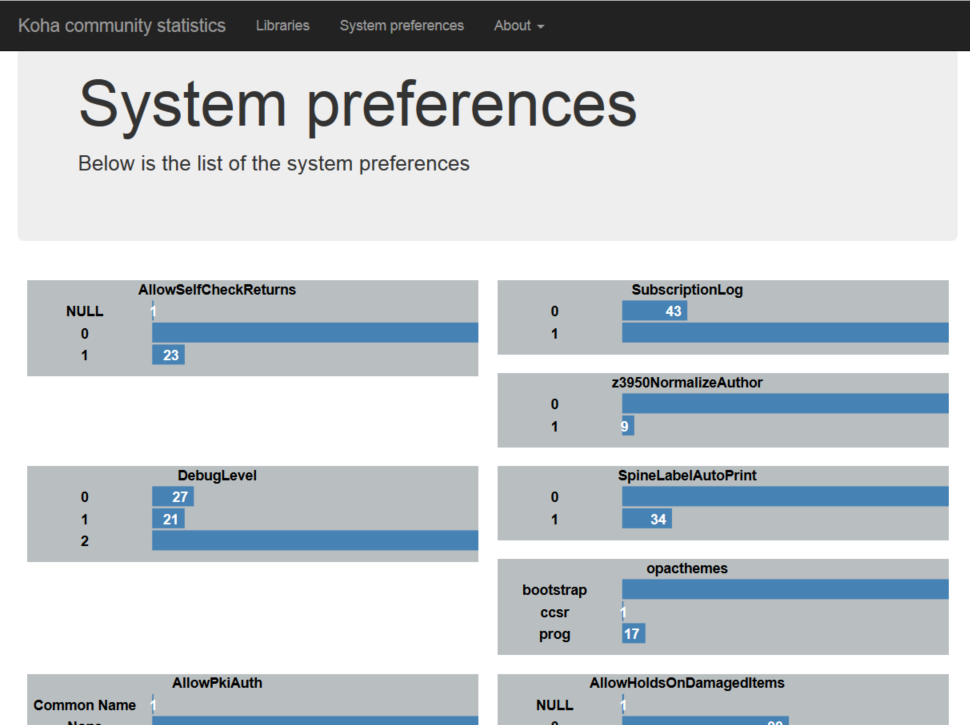Select the opacthemes bootstrap bar
Image resolution: width=970 pixels, height=725 pixels.
click(785, 590)
